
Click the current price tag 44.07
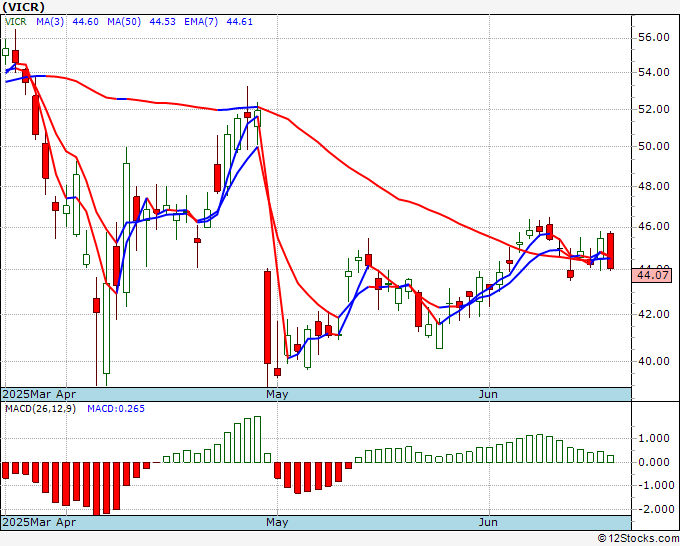(x=651, y=275)
